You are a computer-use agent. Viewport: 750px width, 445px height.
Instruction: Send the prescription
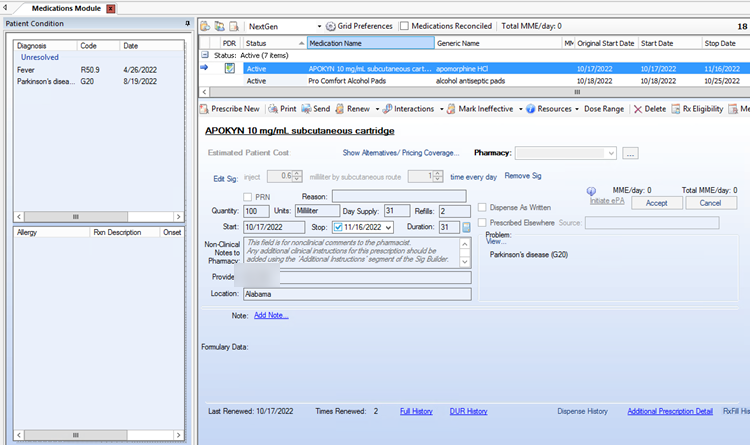[316, 109]
